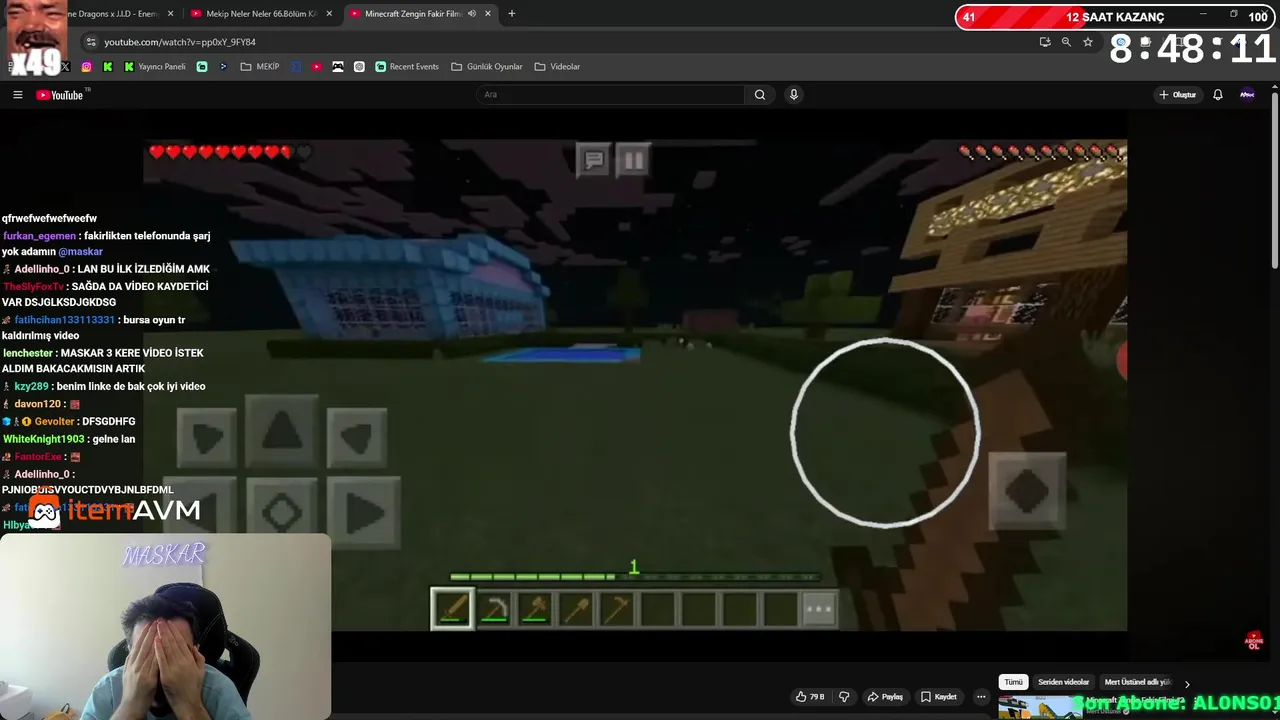Dislike the video with thumbs-down
Viewport: 1280px width, 720px height.
[844, 697]
